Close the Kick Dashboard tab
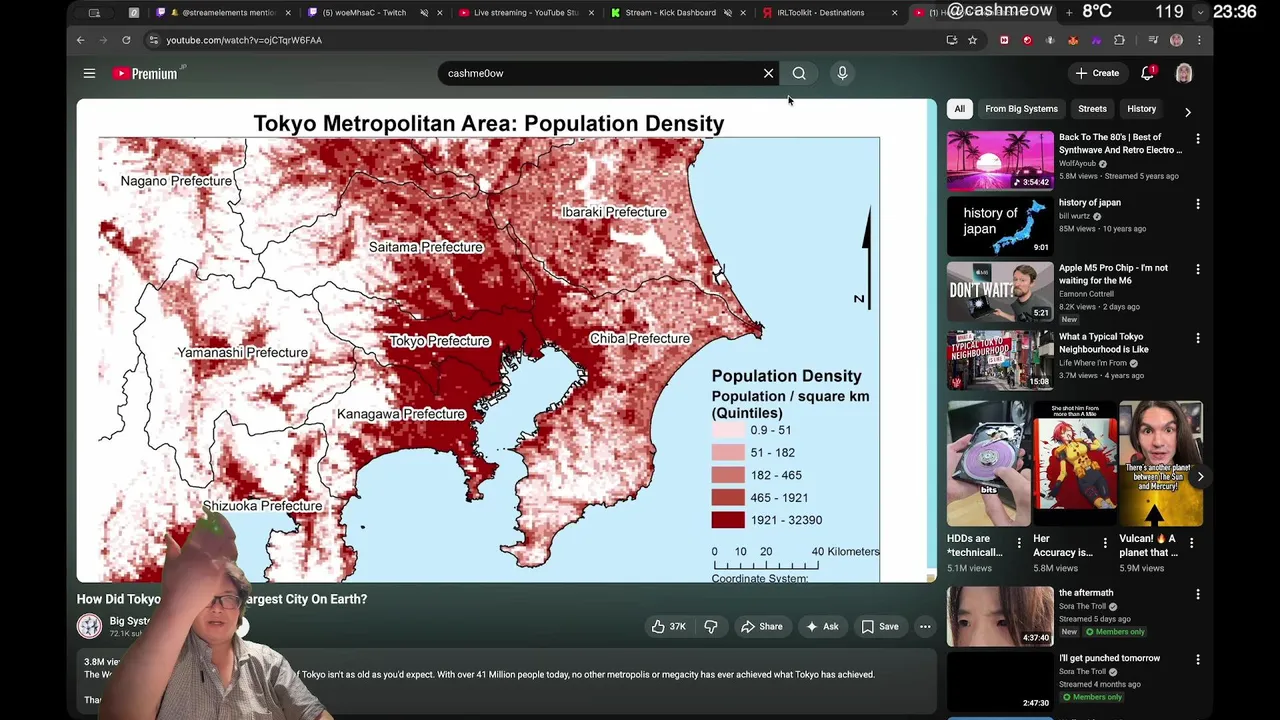 coord(743,13)
